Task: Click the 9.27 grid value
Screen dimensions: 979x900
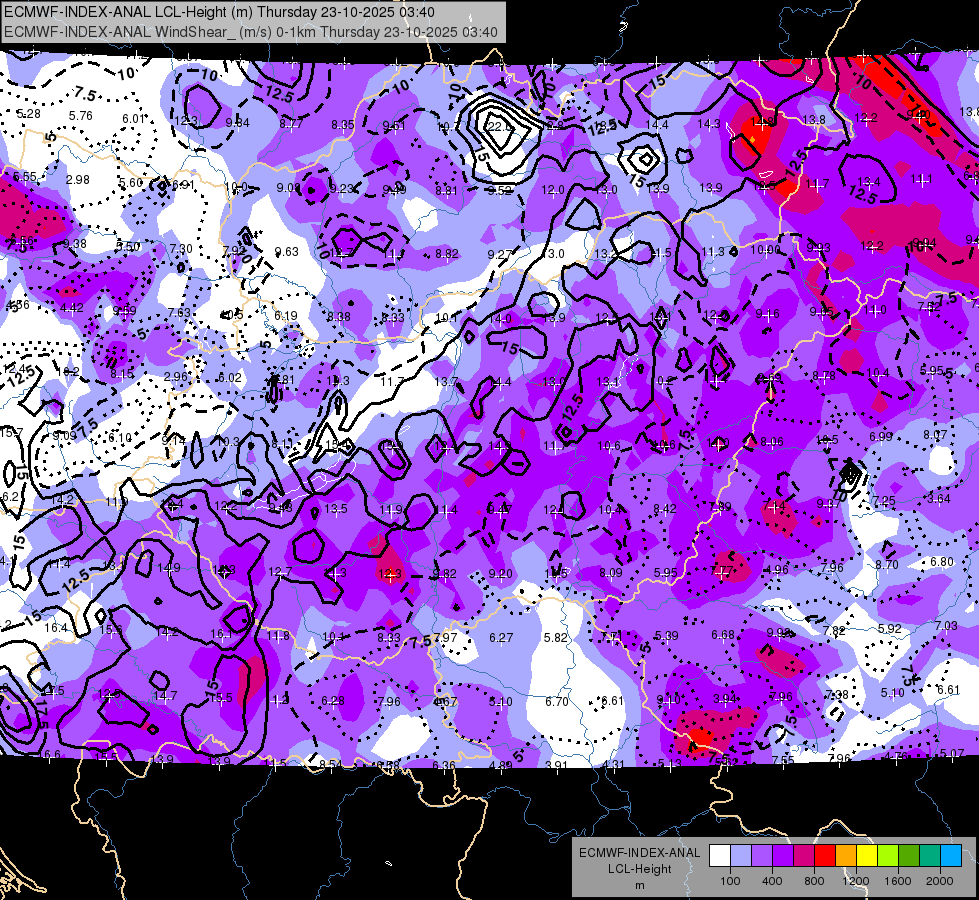Action: click(x=499, y=254)
